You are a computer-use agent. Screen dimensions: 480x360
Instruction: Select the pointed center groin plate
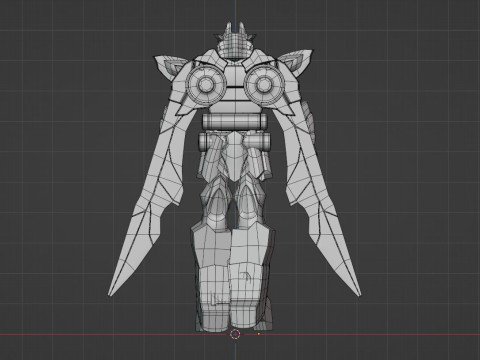pos(236,157)
